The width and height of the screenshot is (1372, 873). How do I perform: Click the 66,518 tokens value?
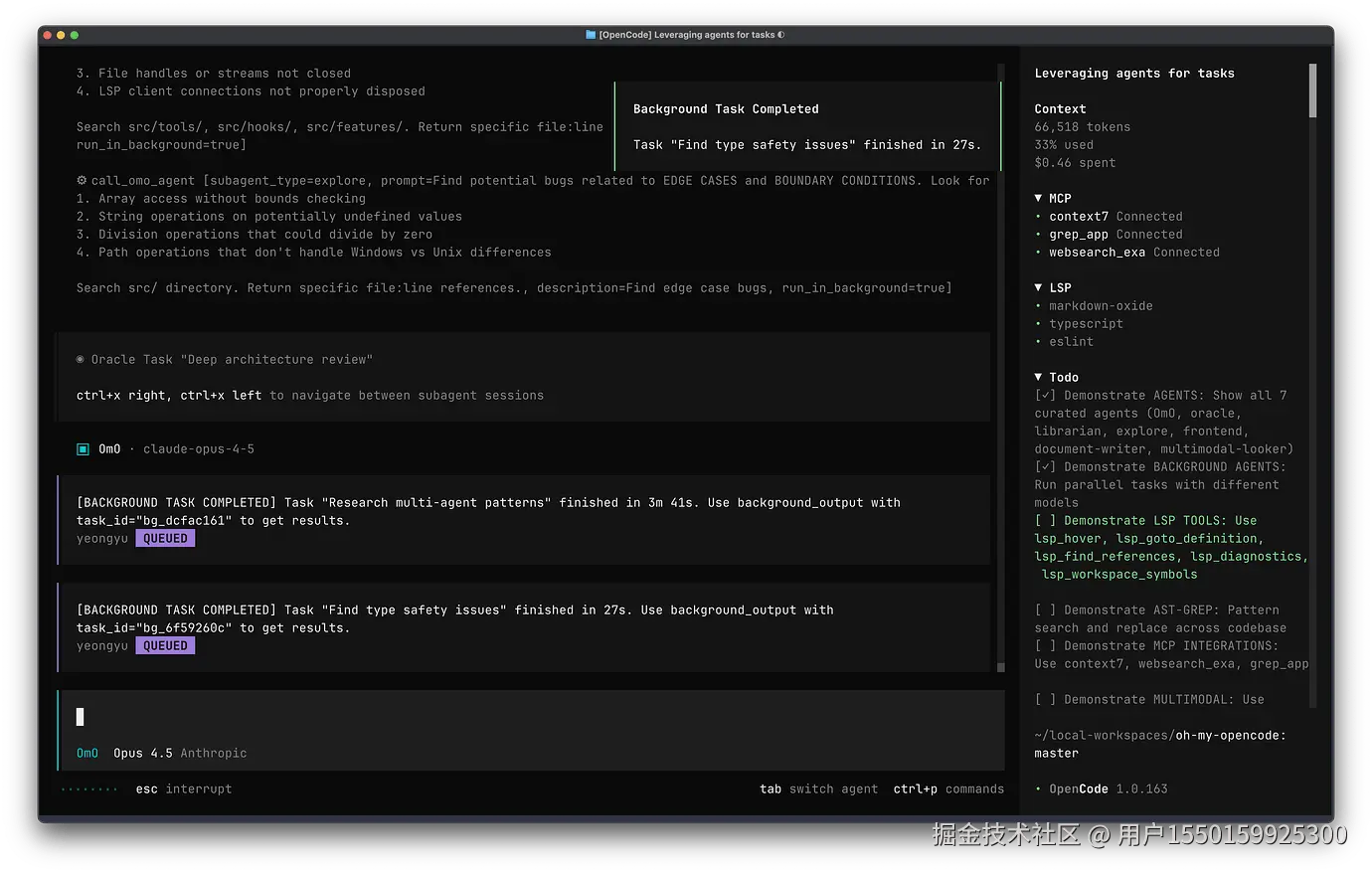[x=1083, y=127]
